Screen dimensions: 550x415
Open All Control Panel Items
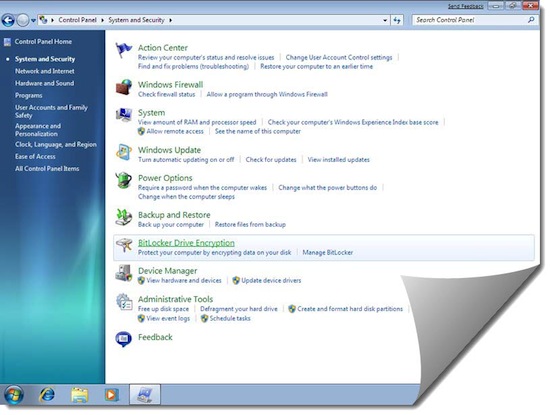coord(47,169)
